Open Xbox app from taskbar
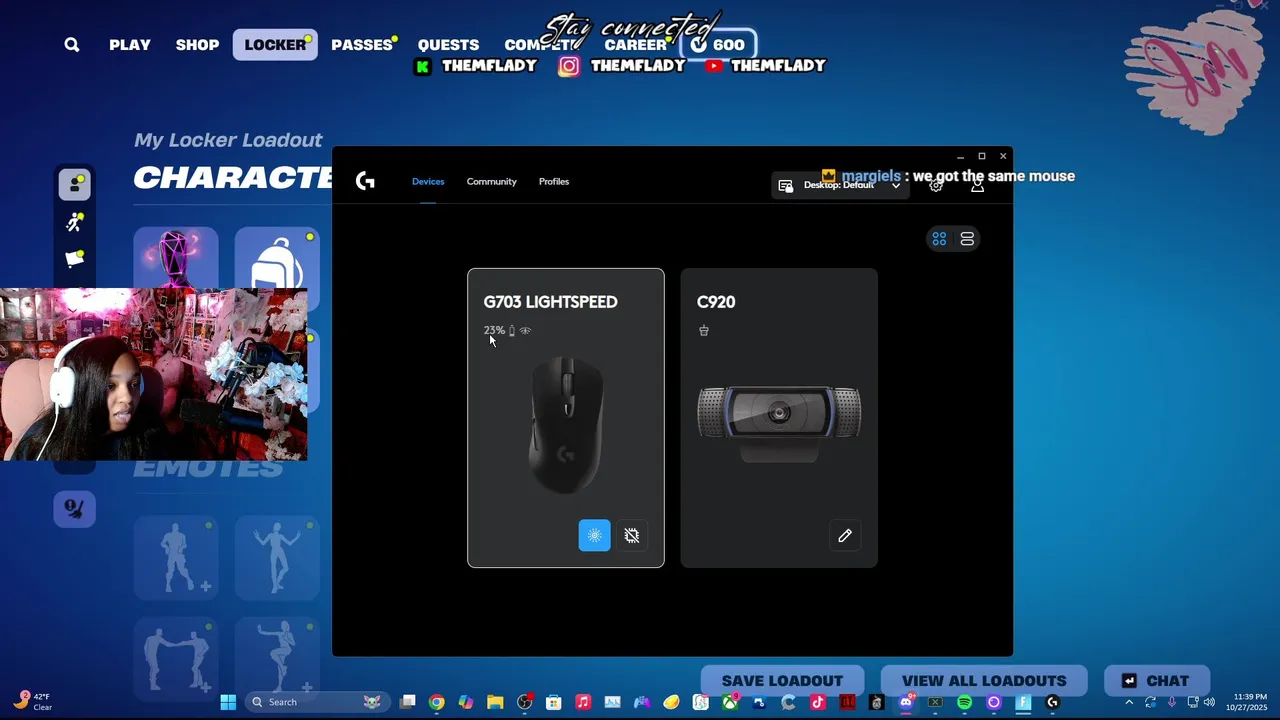 pos(730,702)
